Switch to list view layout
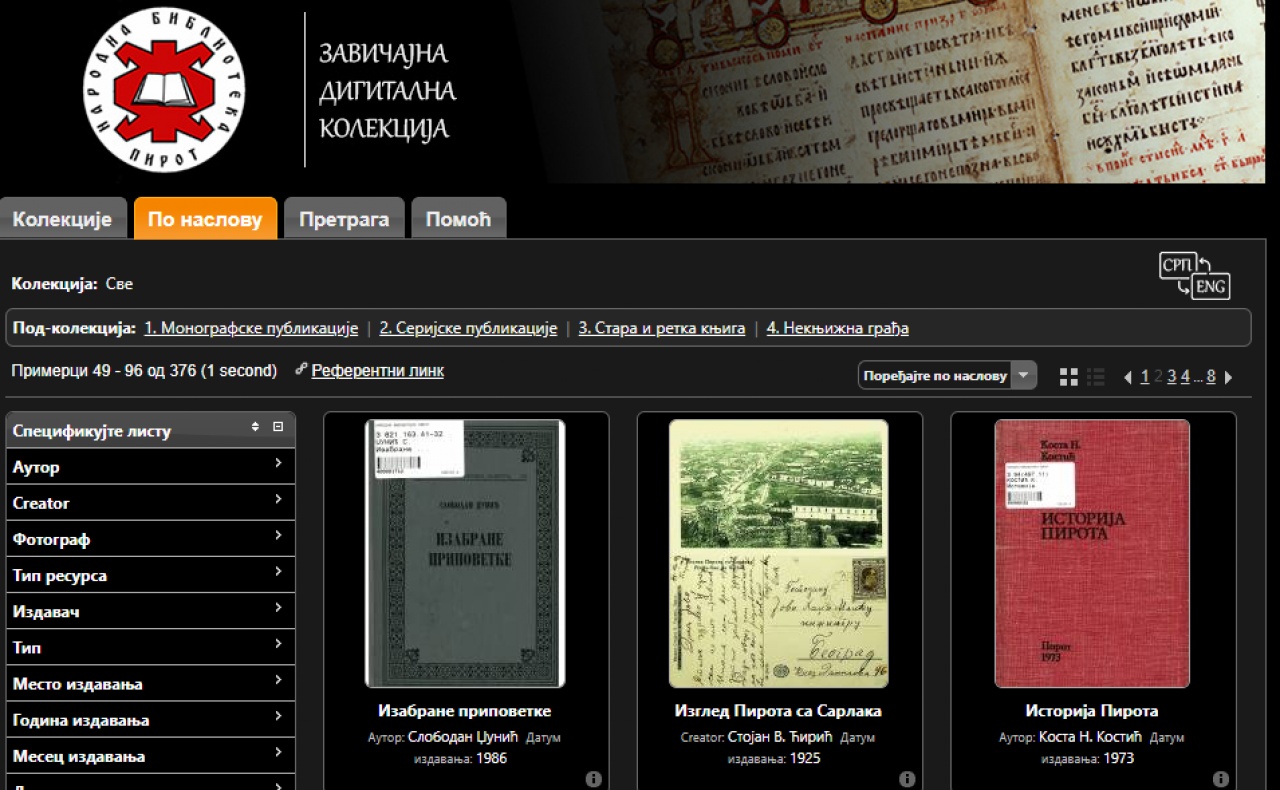The height and width of the screenshot is (790, 1280). pos(1096,377)
